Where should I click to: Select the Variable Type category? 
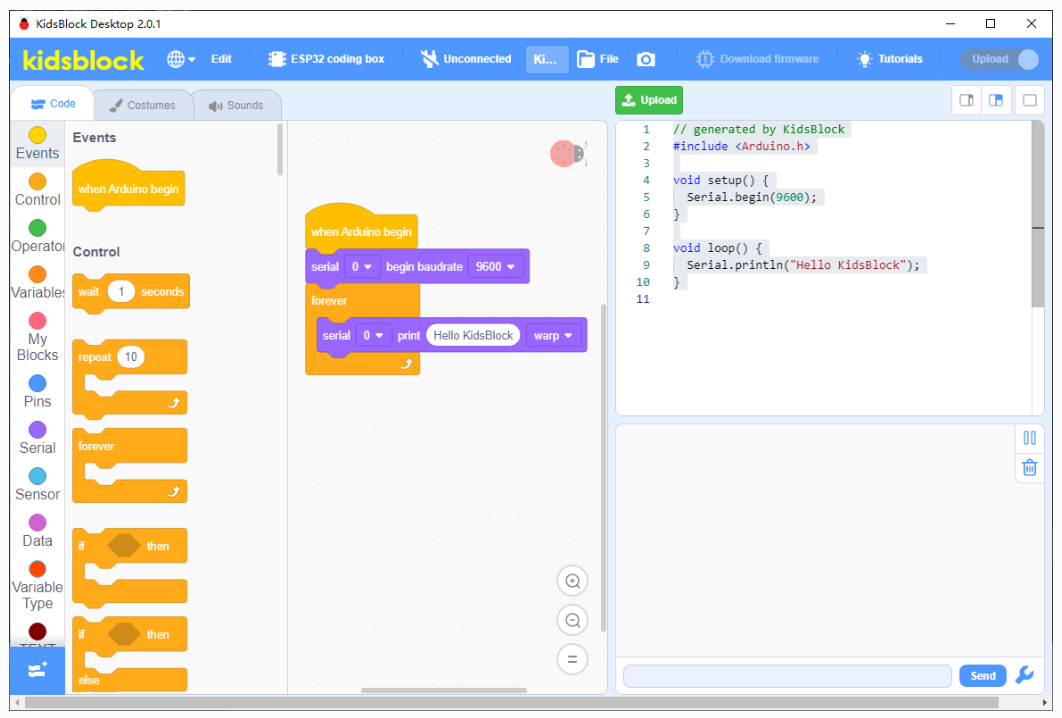pos(37,585)
